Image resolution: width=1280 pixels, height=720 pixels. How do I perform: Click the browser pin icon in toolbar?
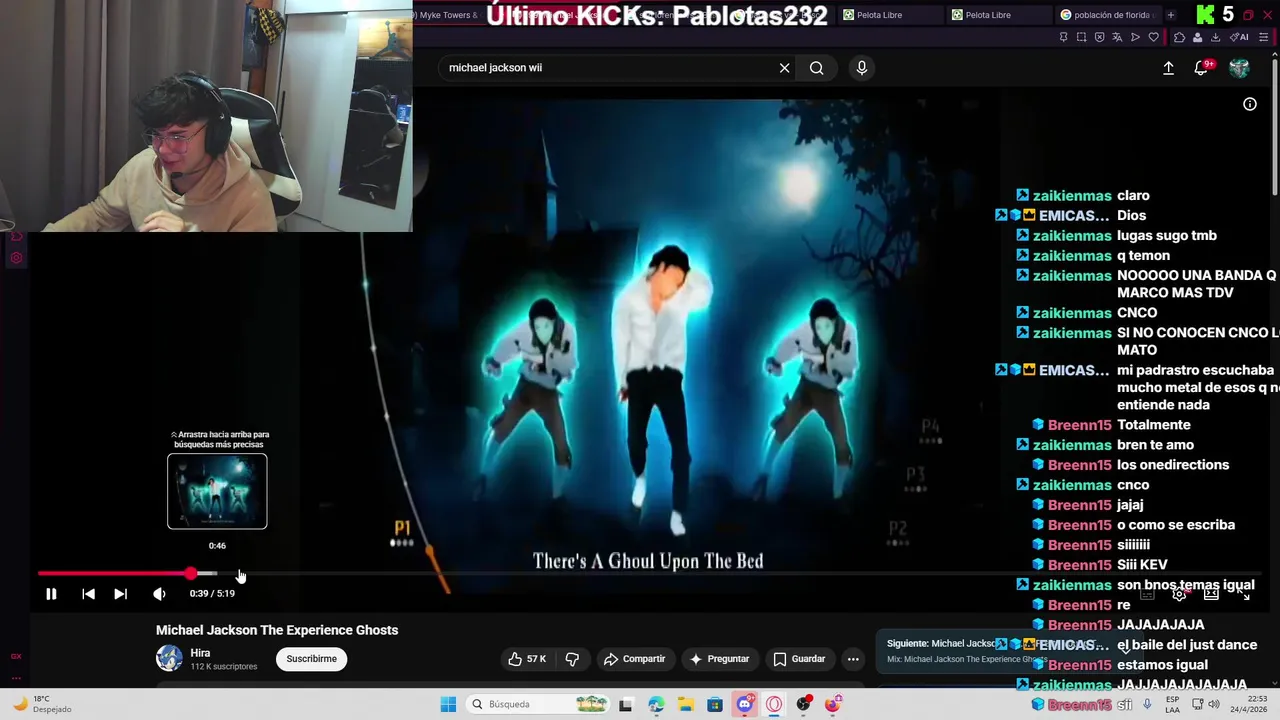[x=1063, y=37]
